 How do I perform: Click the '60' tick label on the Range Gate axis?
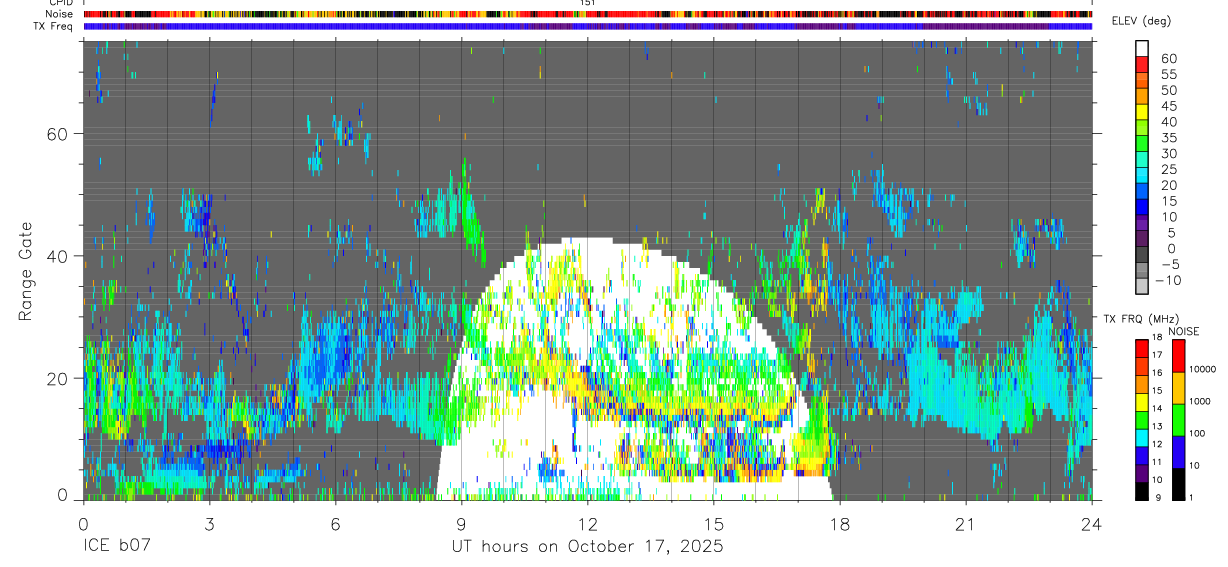coord(58,134)
